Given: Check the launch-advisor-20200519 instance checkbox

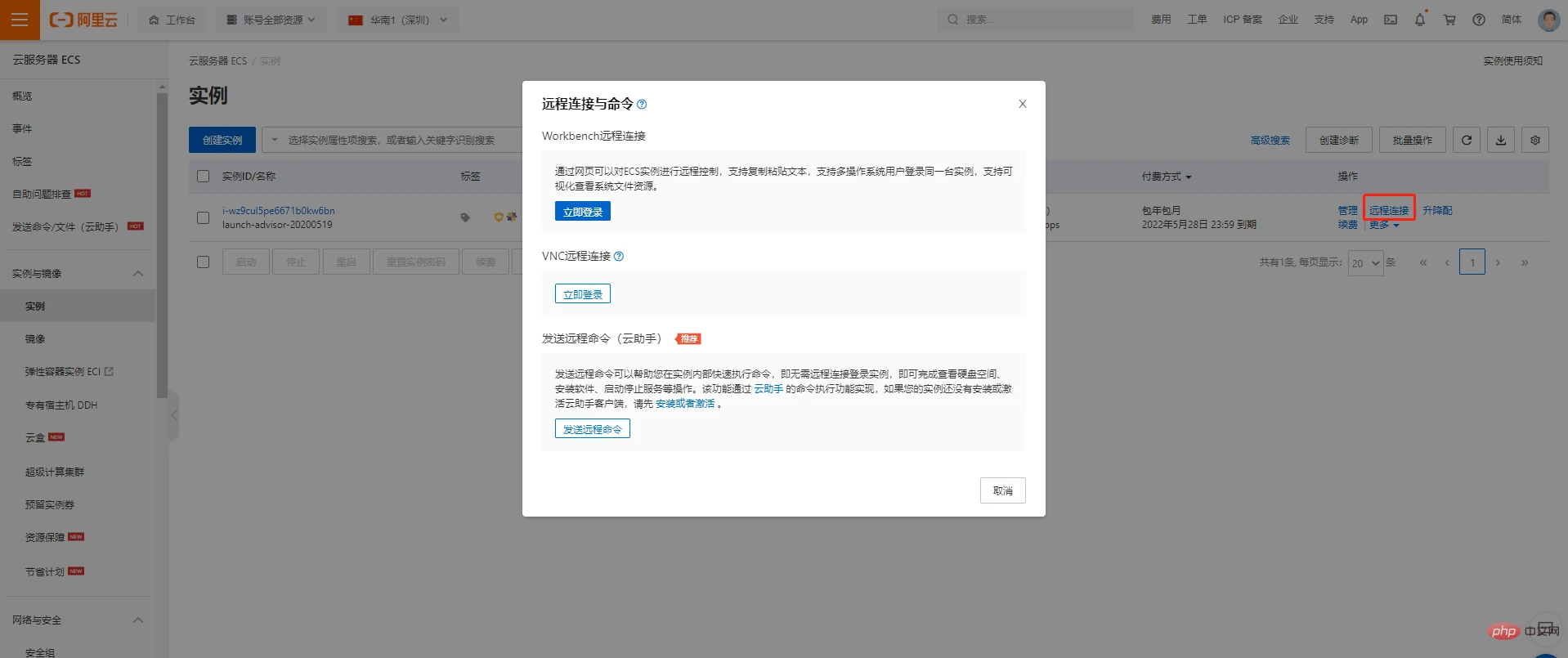Looking at the screenshot, I should [x=204, y=217].
